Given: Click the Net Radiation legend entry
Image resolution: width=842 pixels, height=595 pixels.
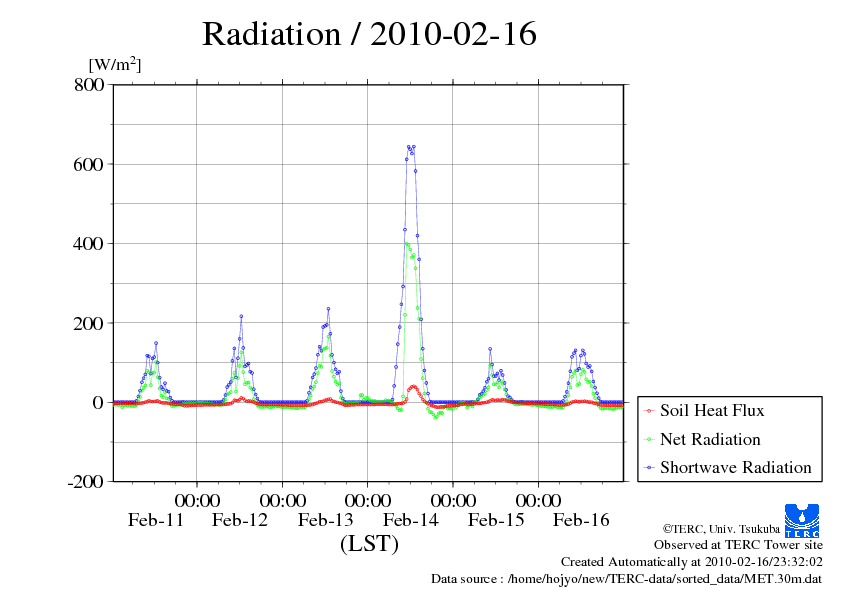Looking at the screenshot, I should click(710, 440).
